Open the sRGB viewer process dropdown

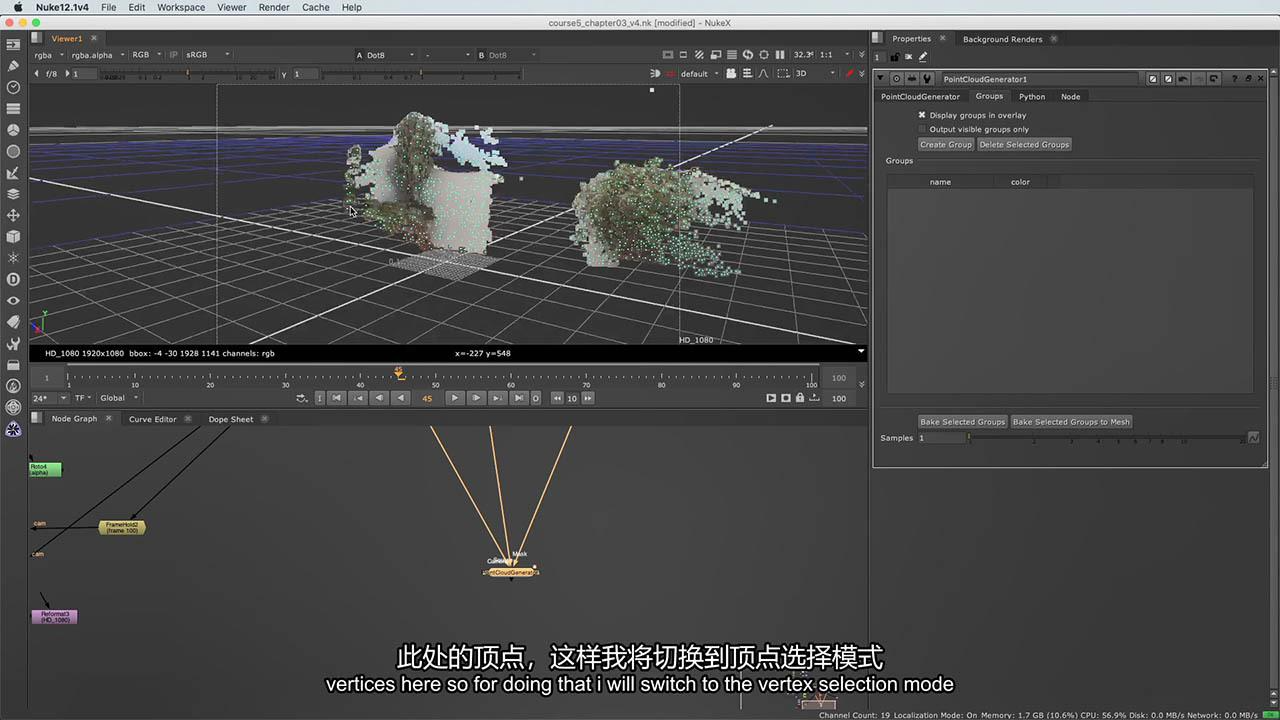point(207,55)
